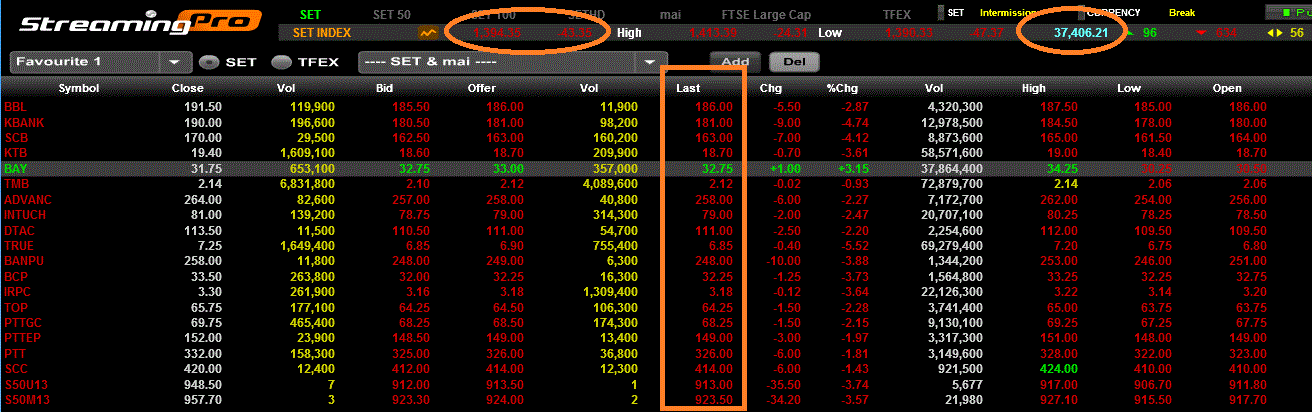This screenshot has height=416, width=1312.
Task: Click the SET INDEX label
Action: click(324, 33)
